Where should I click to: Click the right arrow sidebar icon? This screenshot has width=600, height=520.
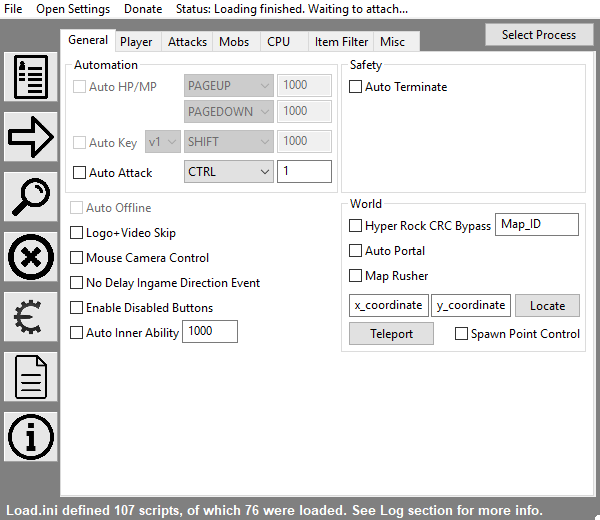[31, 137]
